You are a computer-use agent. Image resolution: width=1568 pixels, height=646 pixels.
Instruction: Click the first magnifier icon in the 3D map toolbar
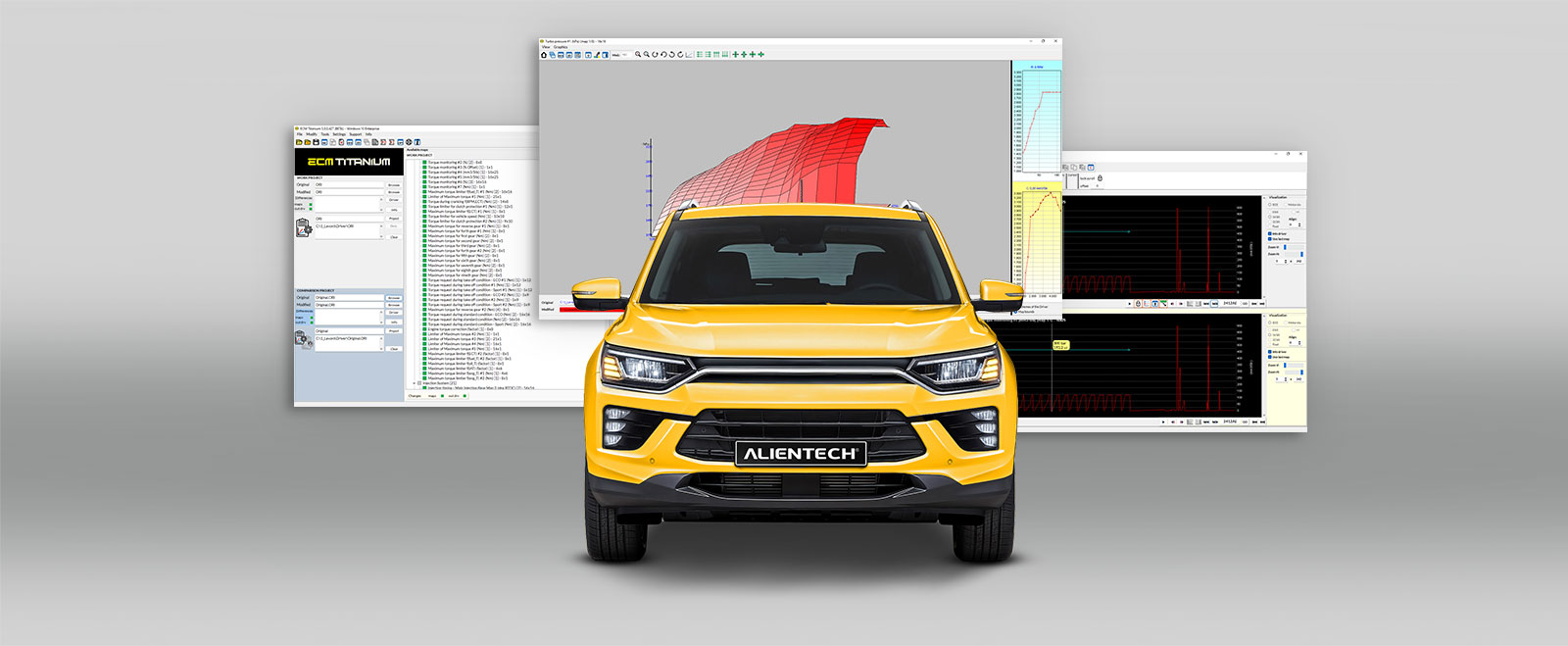(x=638, y=55)
